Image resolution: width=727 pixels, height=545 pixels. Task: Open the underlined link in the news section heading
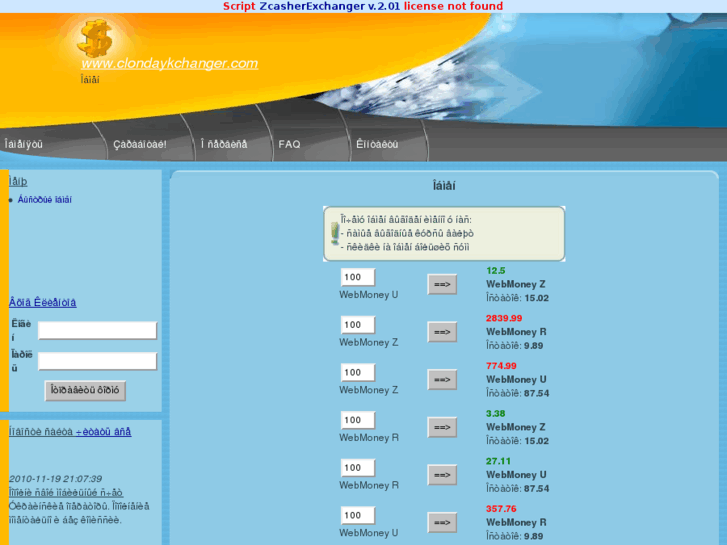pos(103,432)
